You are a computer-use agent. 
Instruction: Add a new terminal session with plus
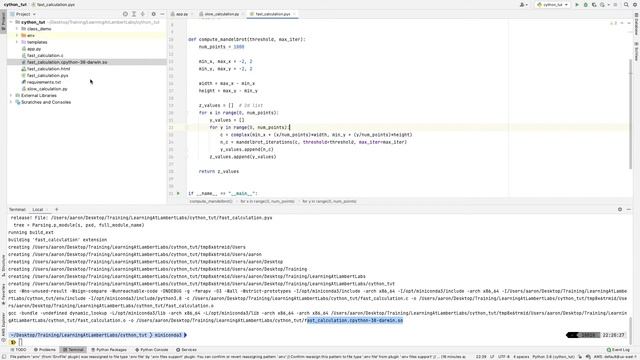click(x=57, y=209)
